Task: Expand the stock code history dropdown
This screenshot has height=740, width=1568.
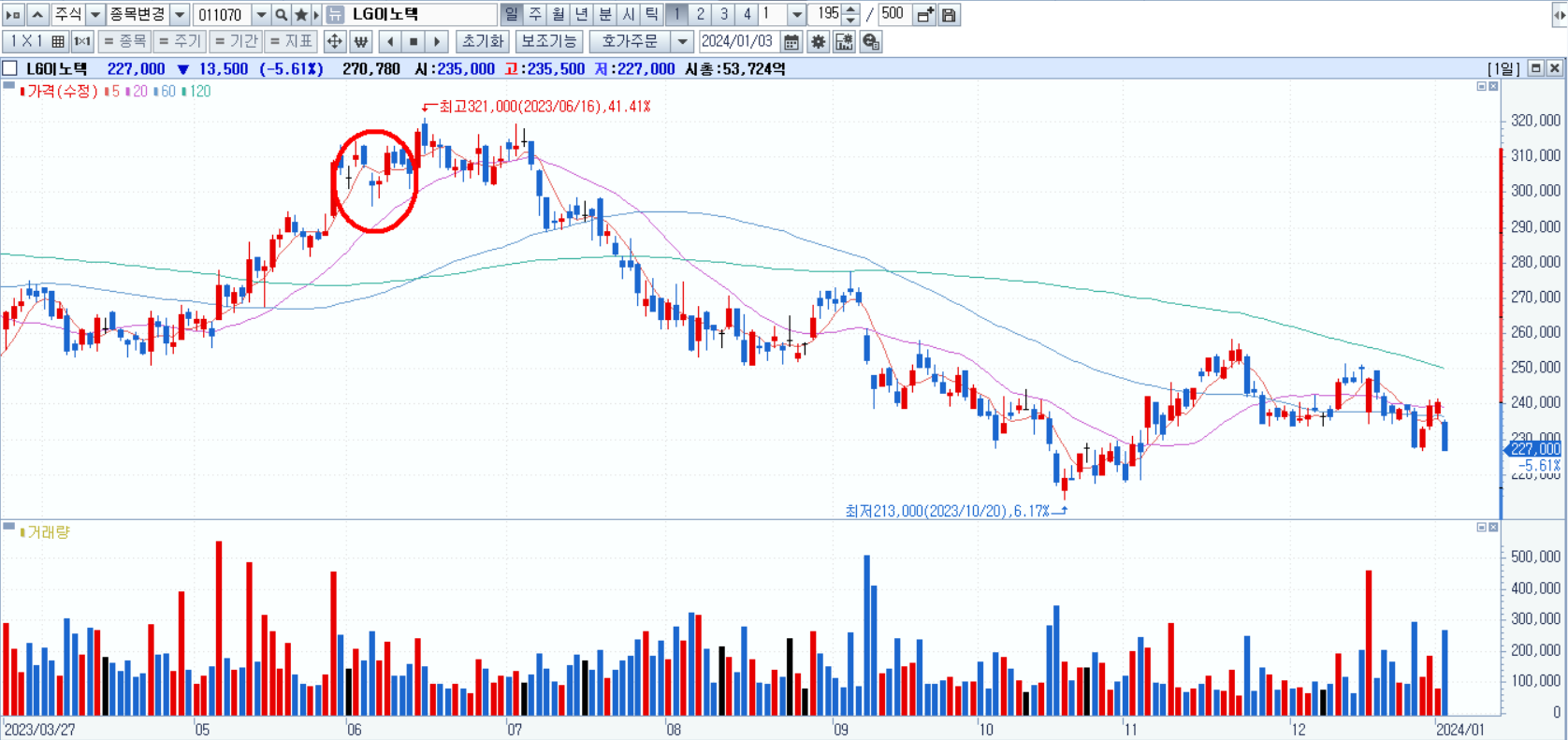Action: 261,15
